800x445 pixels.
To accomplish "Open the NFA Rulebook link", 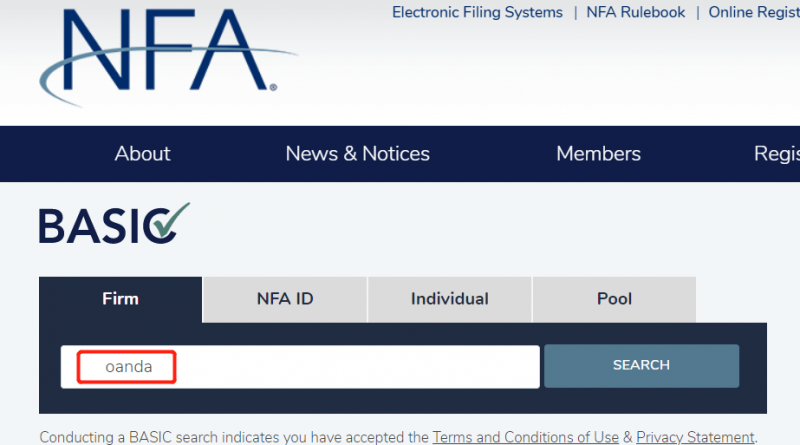I will pos(635,12).
